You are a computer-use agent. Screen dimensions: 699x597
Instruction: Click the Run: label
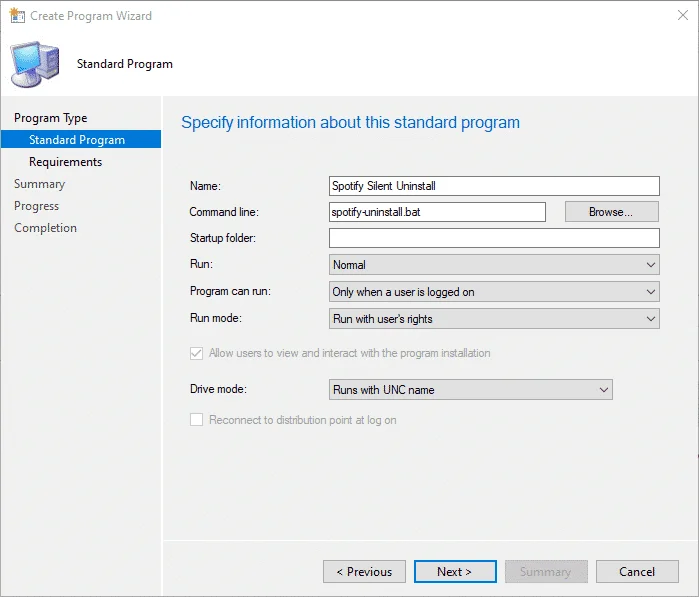(x=201, y=264)
